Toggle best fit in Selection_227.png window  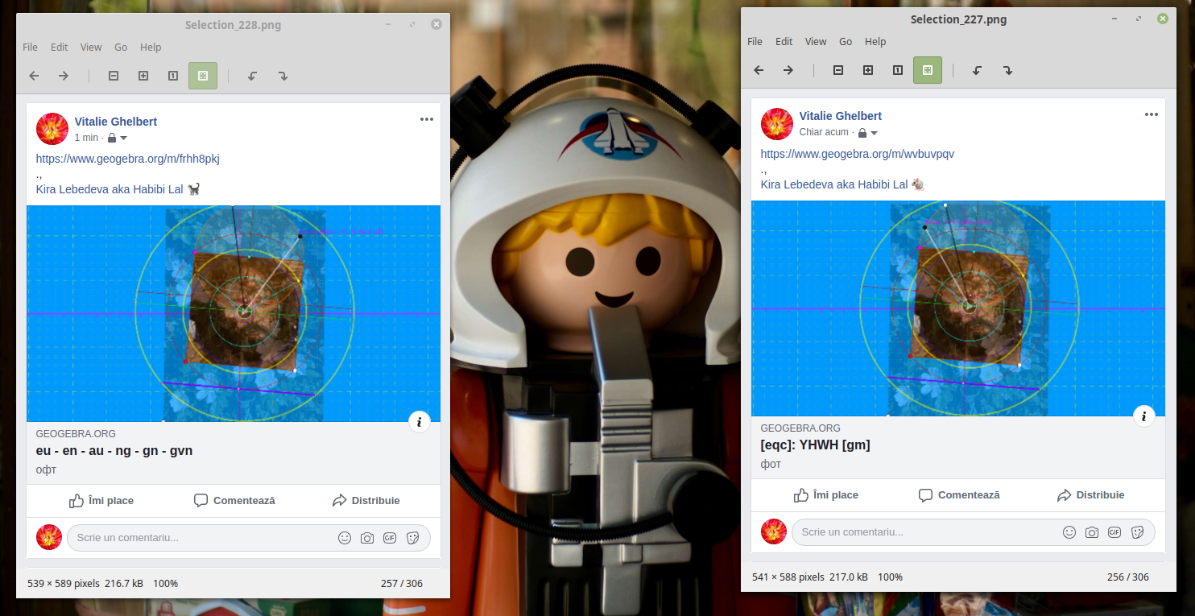pos(927,70)
